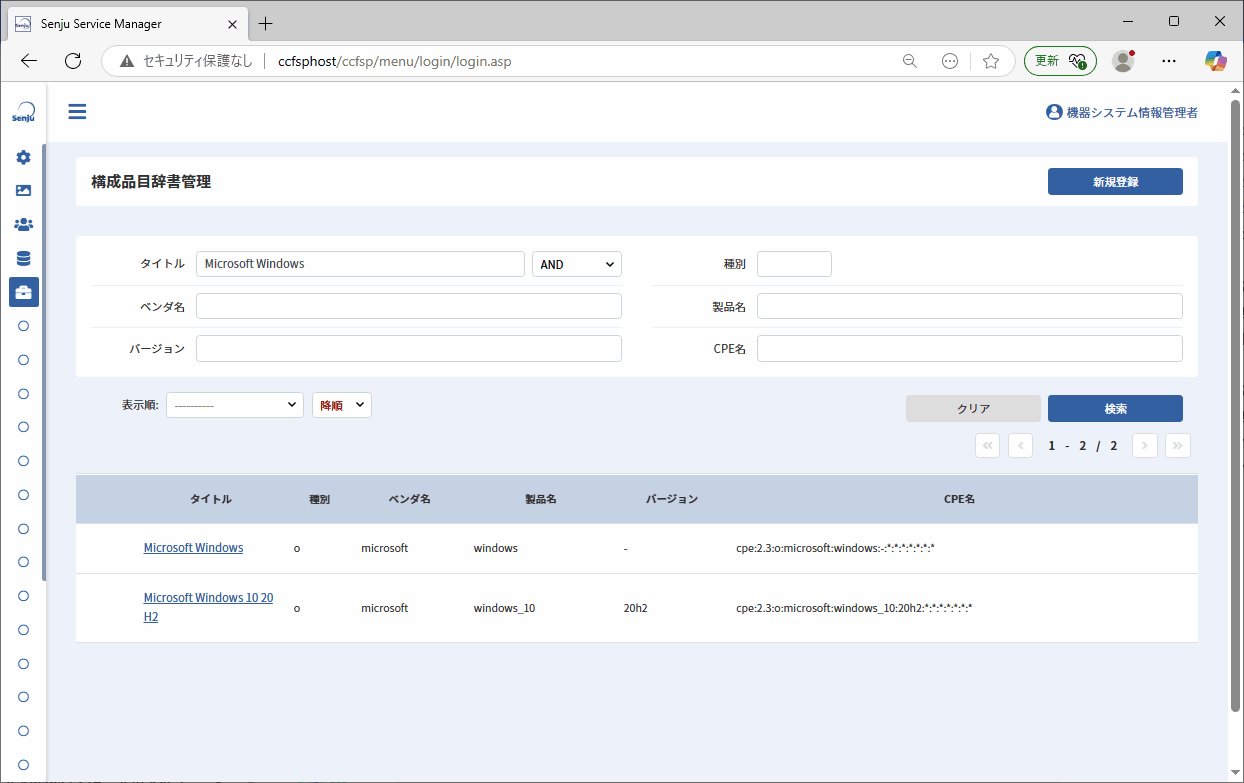Focus the タイトル input field

pyautogui.click(x=360, y=264)
